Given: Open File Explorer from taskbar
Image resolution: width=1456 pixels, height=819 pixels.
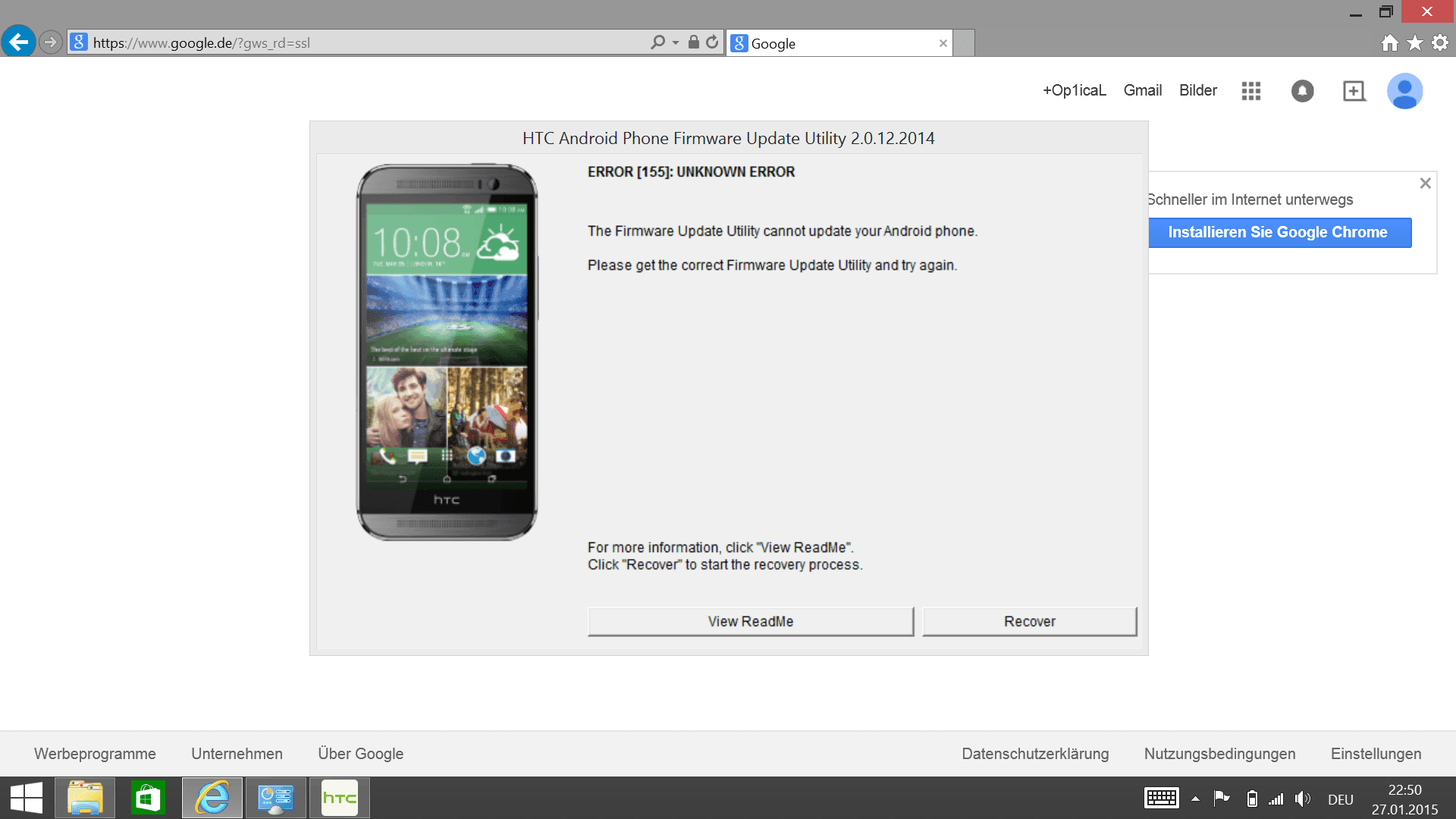Looking at the screenshot, I should (x=85, y=798).
